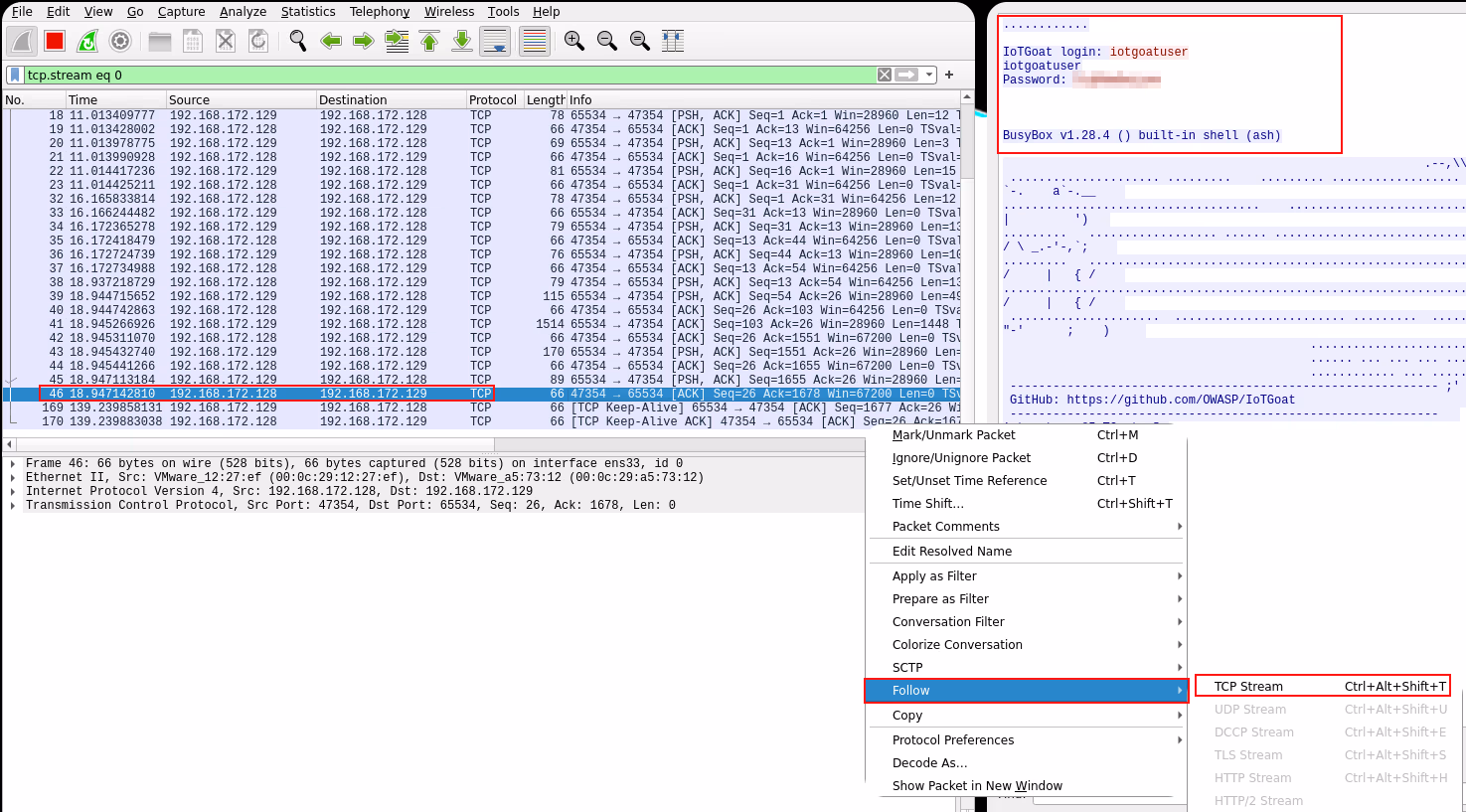1466x812 pixels.
Task: Toggle packet list colorization
Action: tap(534, 41)
